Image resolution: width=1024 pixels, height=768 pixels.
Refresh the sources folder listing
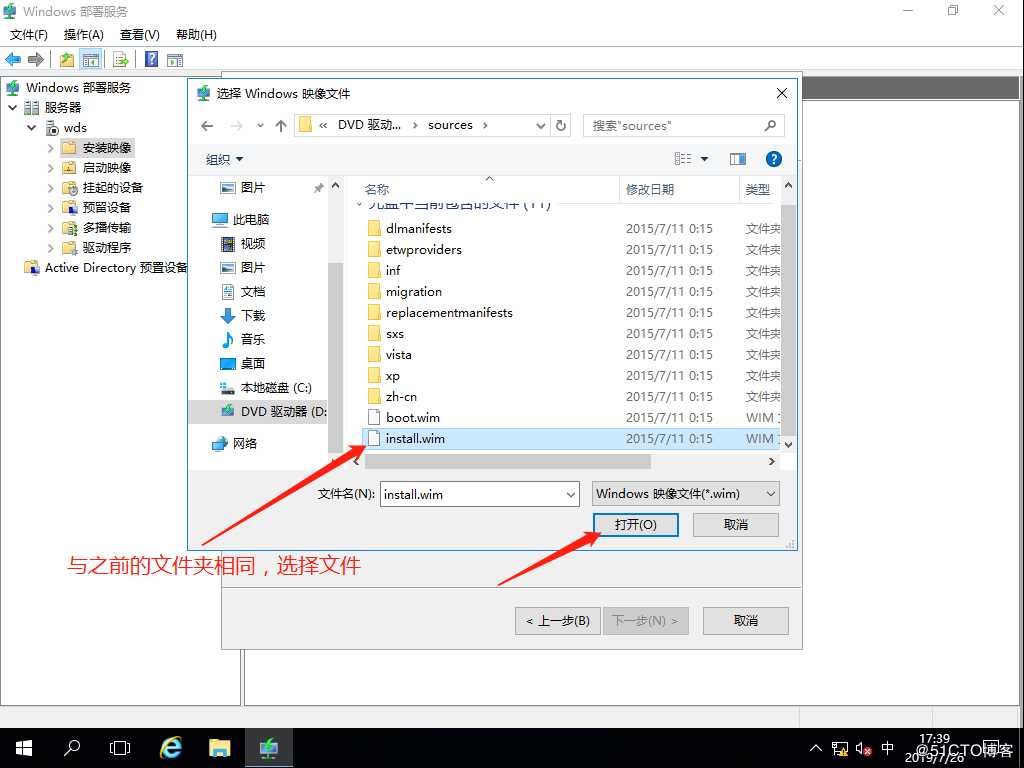[561, 125]
